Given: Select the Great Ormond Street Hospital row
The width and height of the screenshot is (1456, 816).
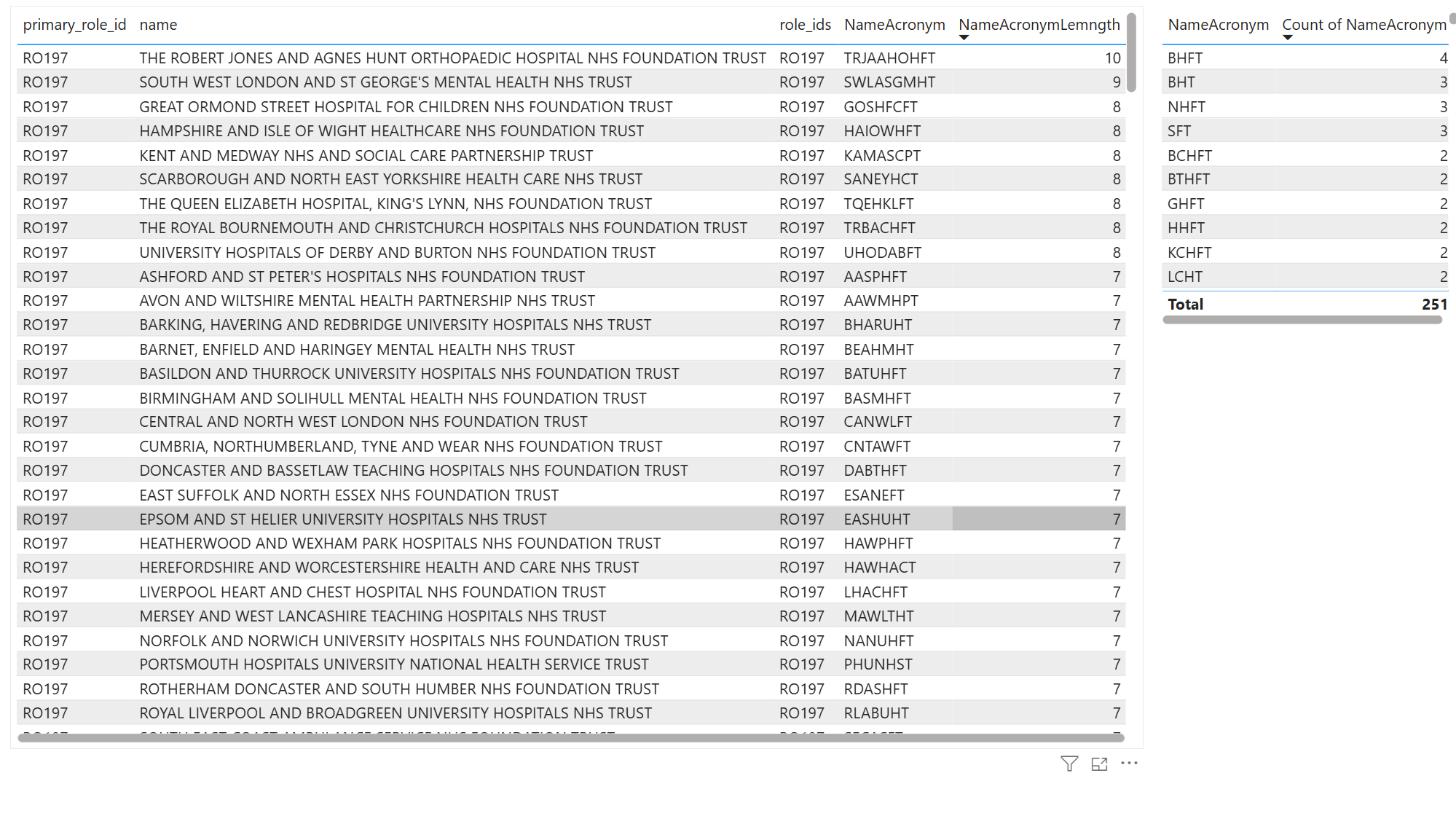Looking at the screenshot, I should tap(571, 107).
